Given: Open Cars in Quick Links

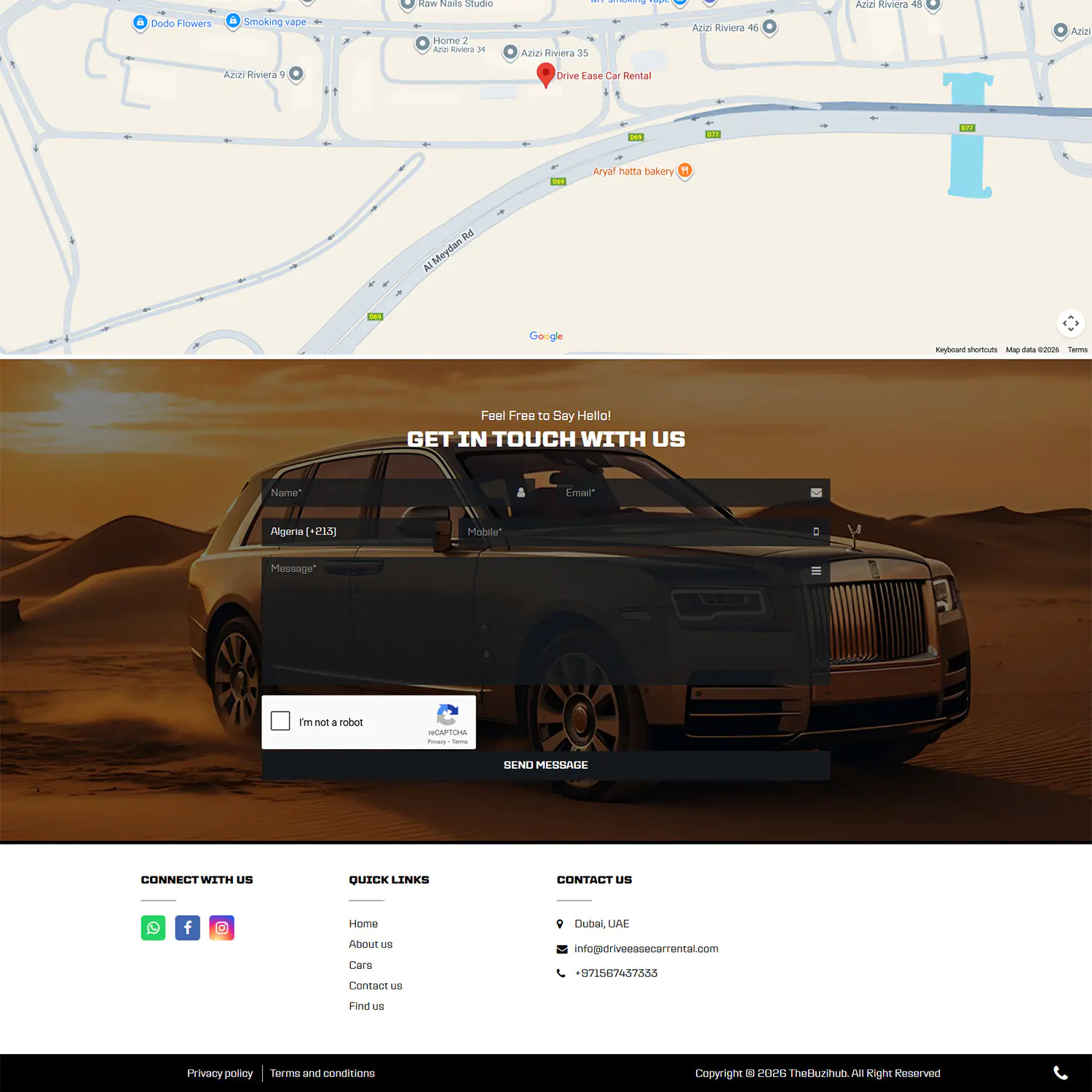Looking at the screenshot, I should [360, 965].
